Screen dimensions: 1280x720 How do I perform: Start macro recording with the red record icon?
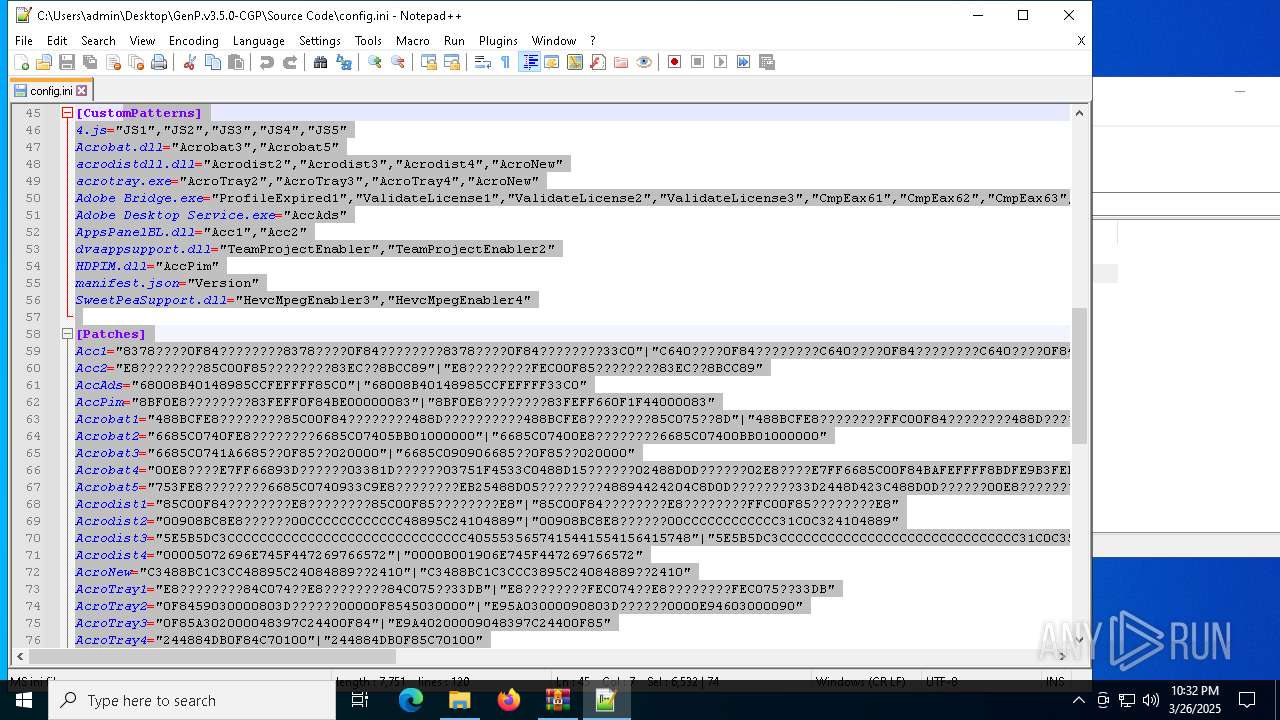(x=674, y=62)
